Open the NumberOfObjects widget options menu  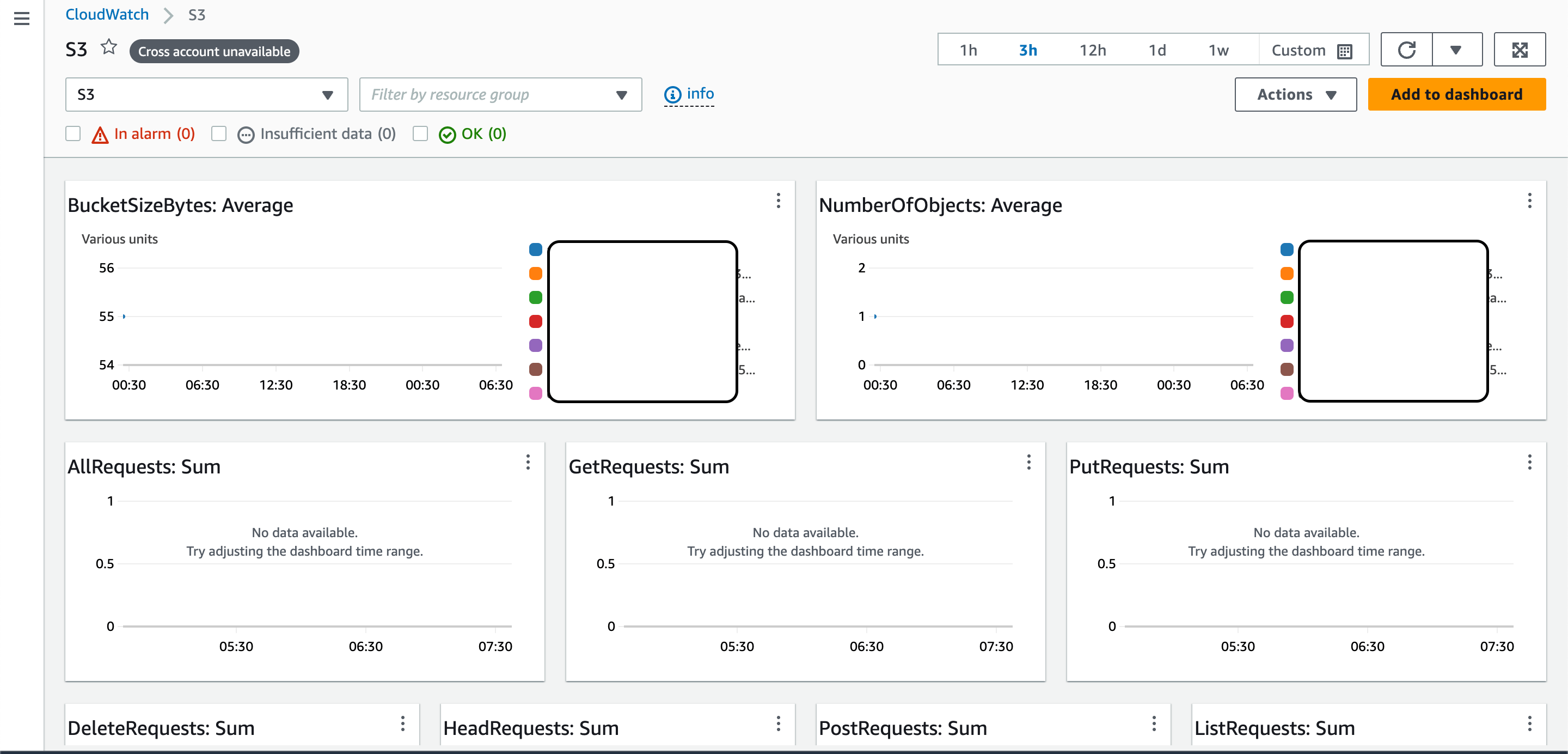[x=1530, y=201]
